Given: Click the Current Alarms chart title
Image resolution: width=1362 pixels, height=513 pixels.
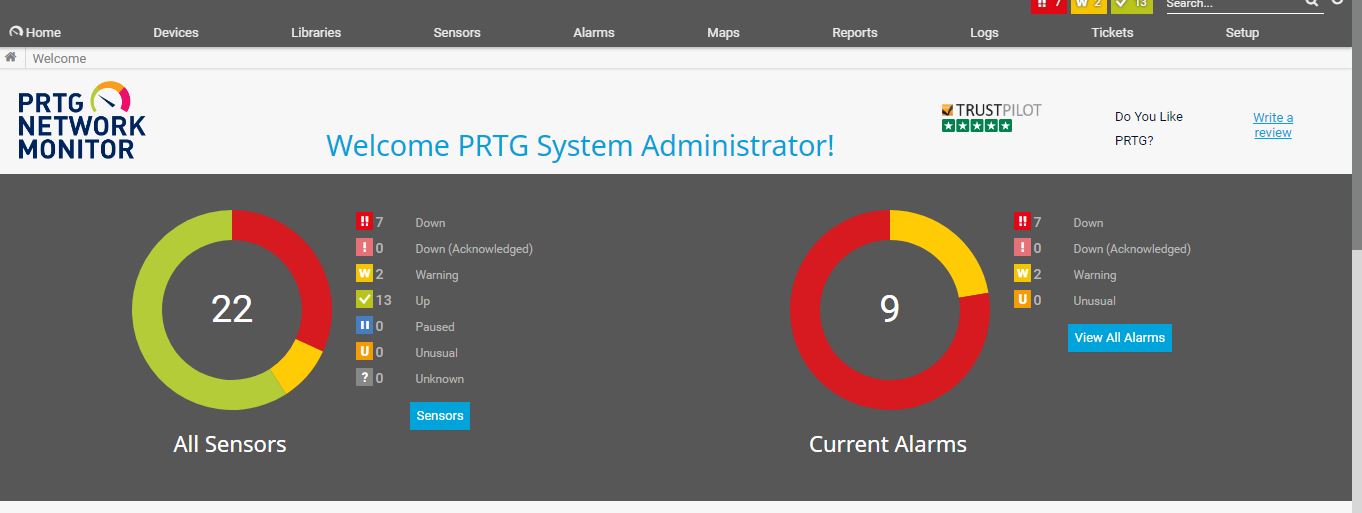Looking at the screenshot, I should click(x=888, y=444).
